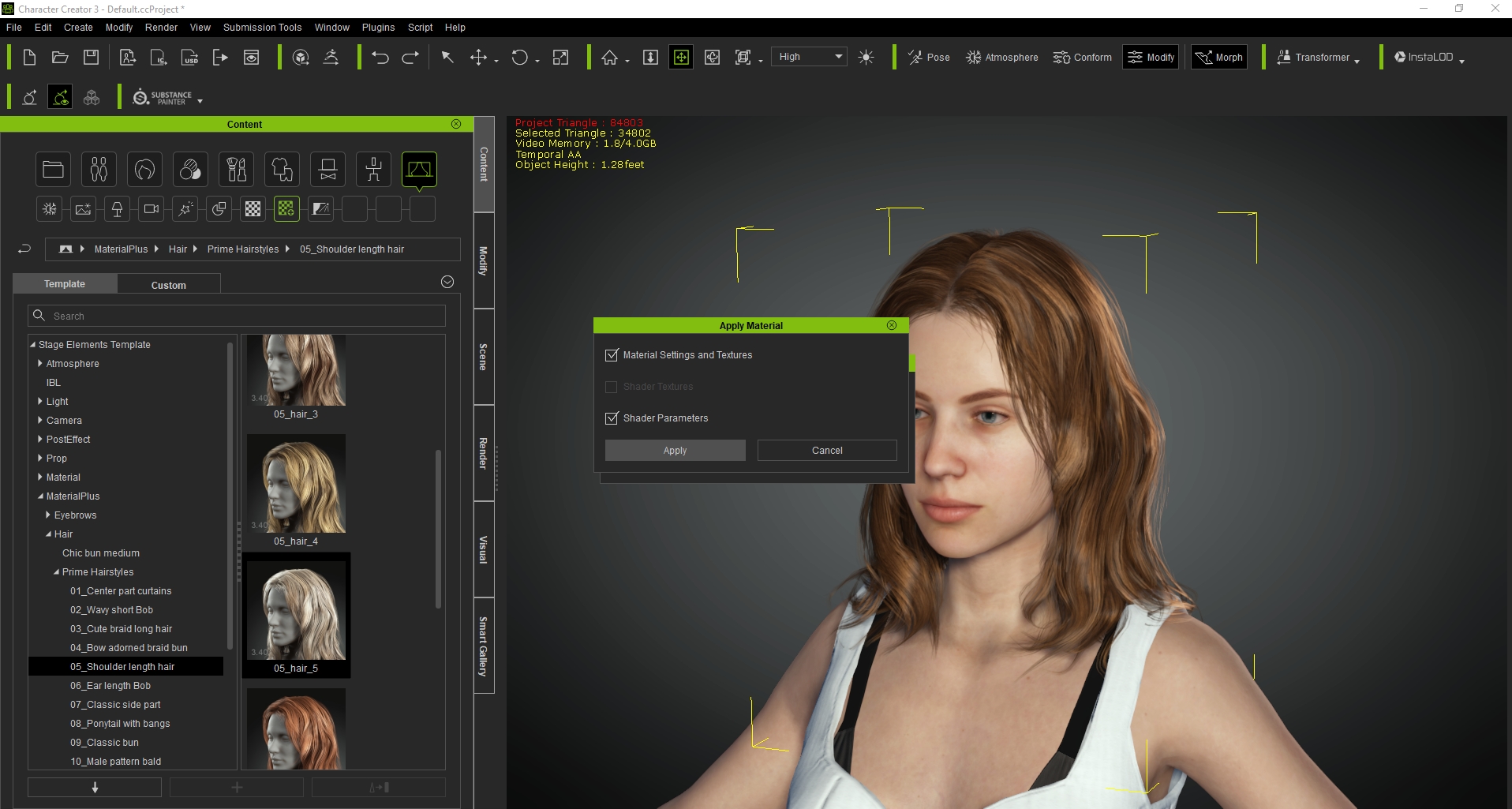
Task: Click the home view icon
Action: pos(609,57)
